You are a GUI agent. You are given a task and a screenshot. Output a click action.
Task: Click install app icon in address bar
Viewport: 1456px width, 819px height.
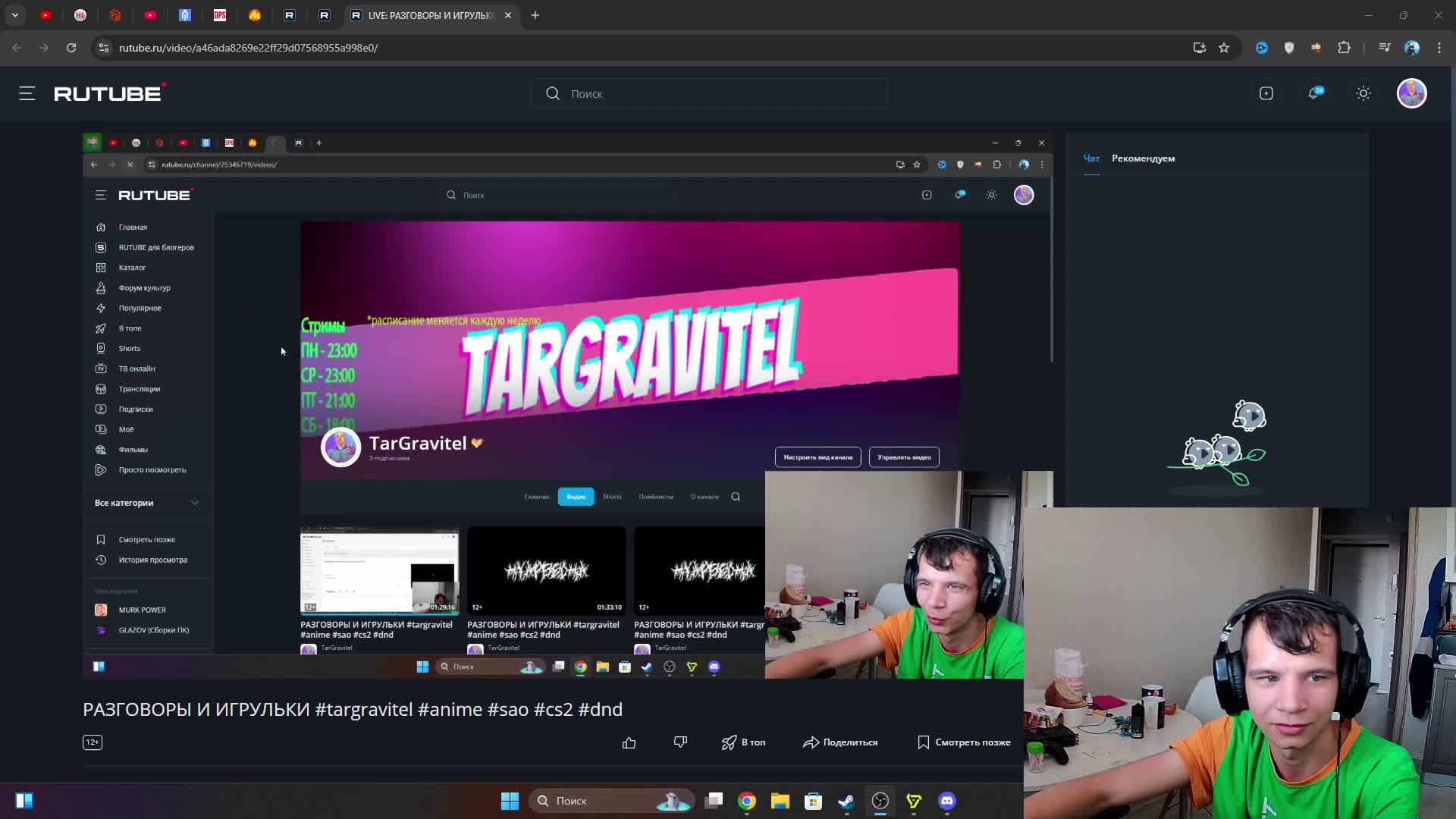coord(1200,48)
